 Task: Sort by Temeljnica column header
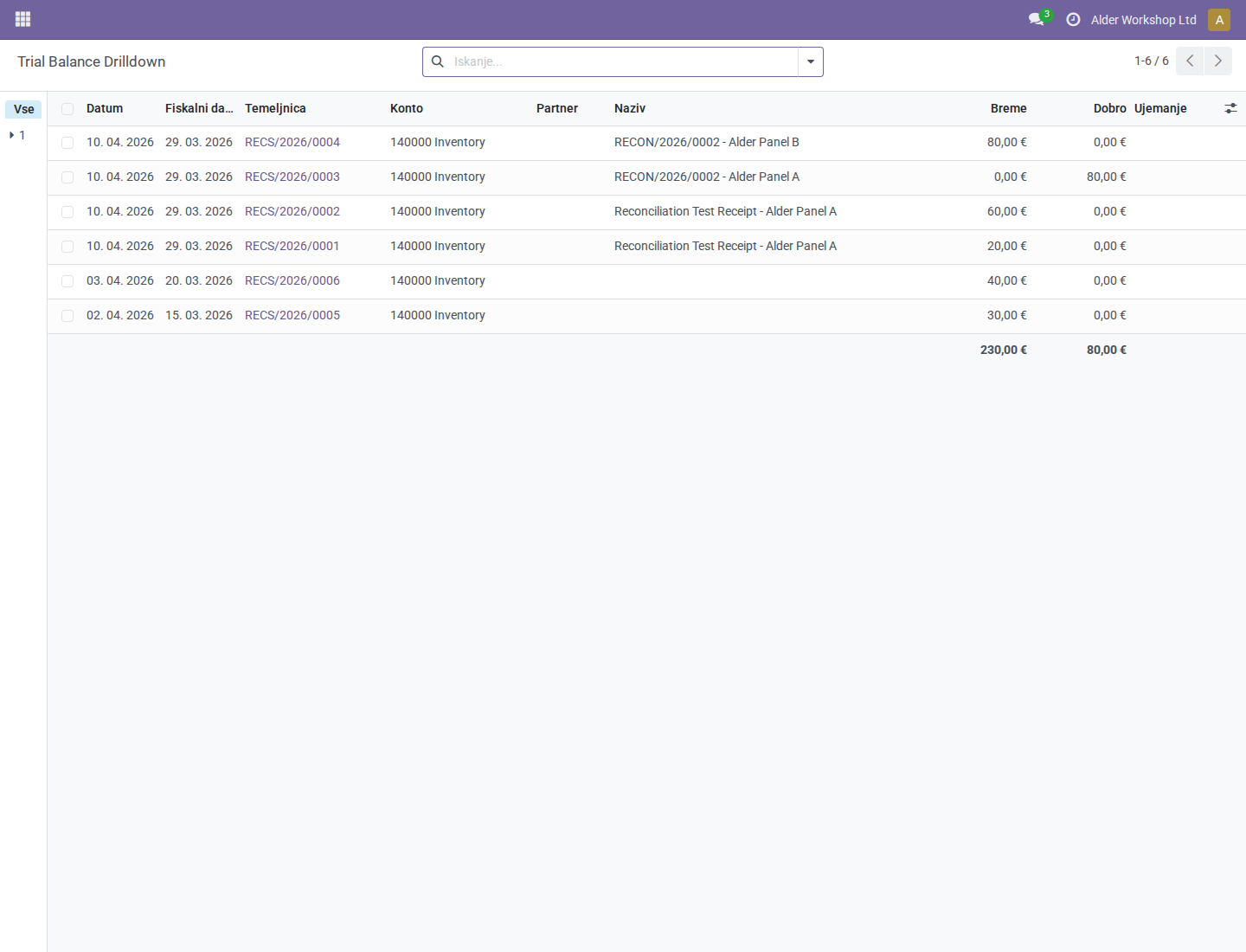pos(275,108)
